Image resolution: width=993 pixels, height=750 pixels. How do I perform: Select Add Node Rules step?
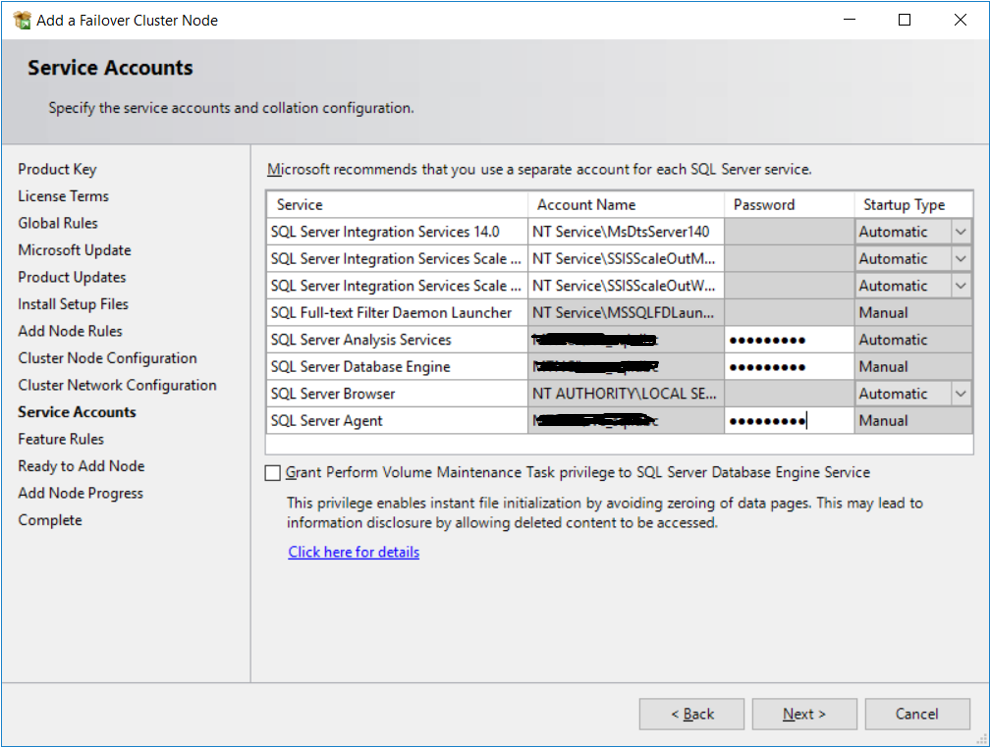pyautogui.click(x=70, y=331)
